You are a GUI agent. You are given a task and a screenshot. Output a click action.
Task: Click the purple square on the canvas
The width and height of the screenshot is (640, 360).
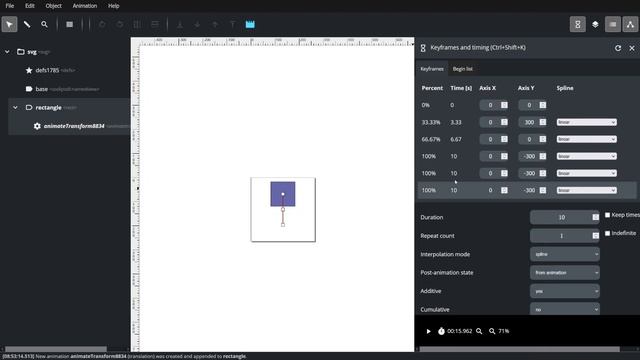[x=283, y=194]
